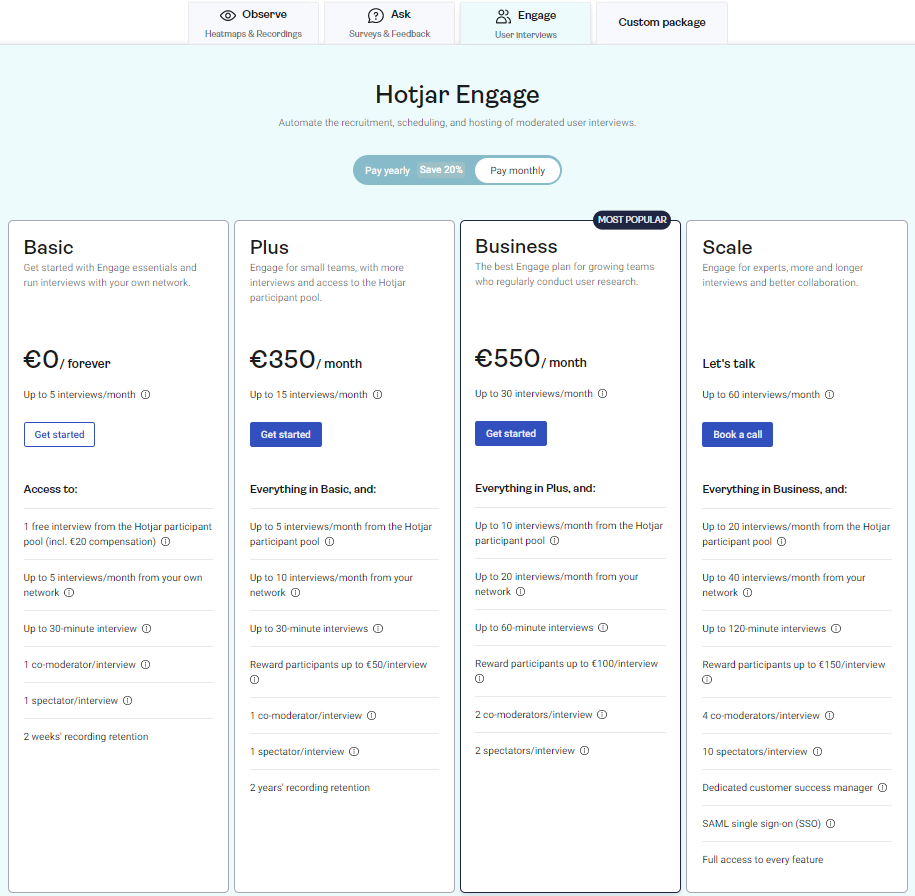Select the Engage User Interviews tab

pos(525,23)
